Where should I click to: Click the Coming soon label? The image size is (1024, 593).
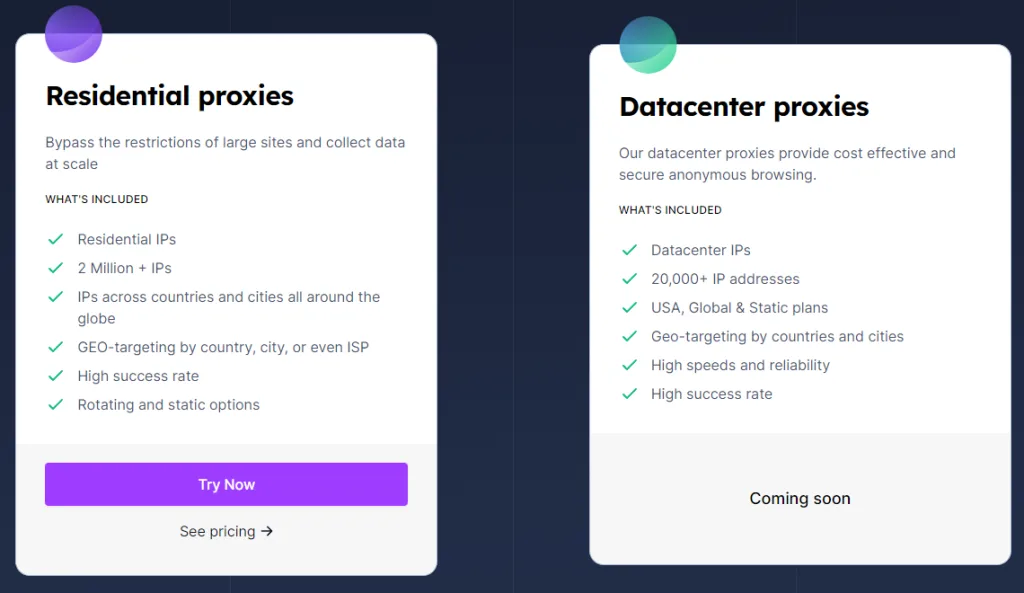pos(800,498)
